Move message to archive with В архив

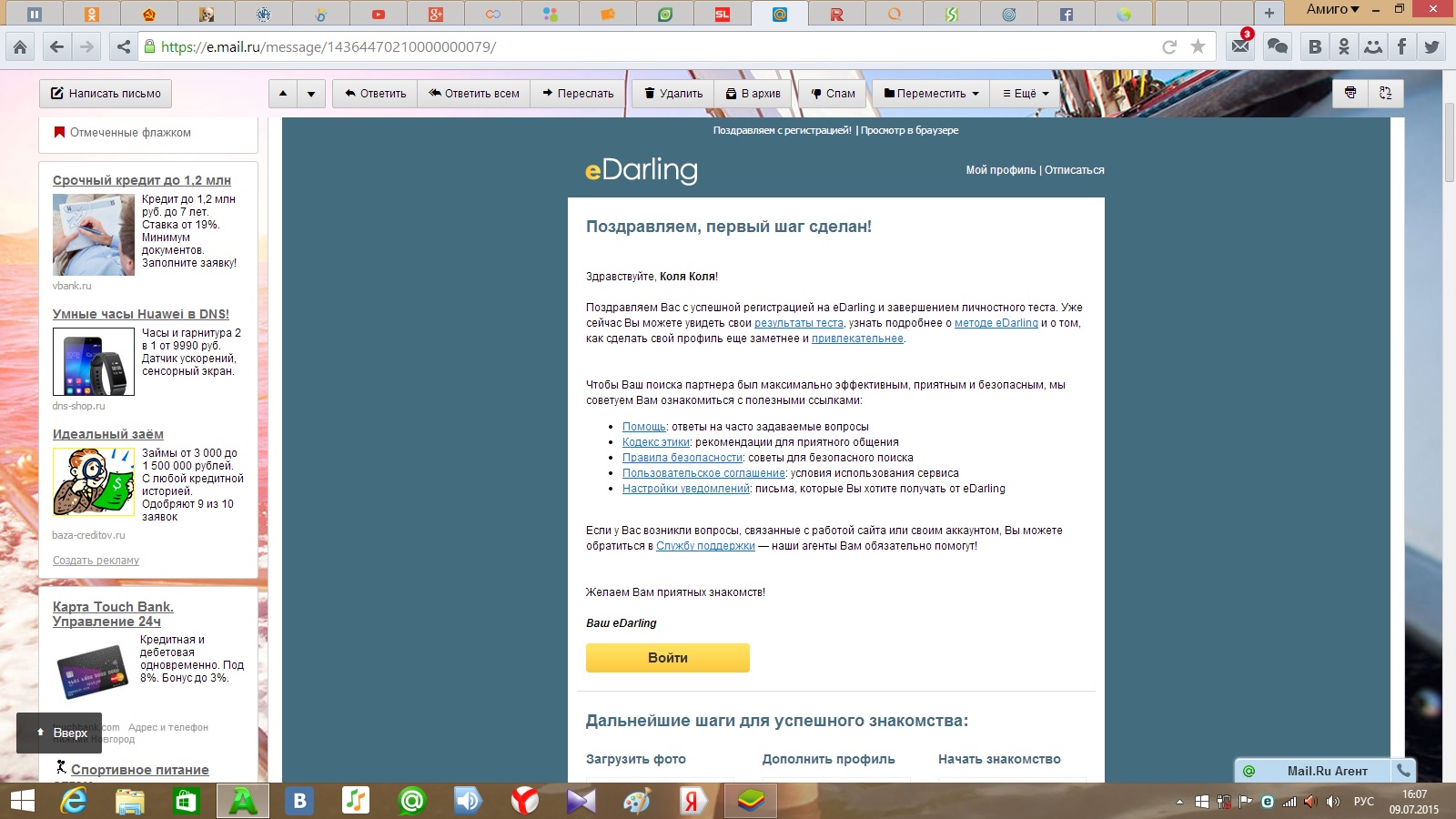(753, 93)
